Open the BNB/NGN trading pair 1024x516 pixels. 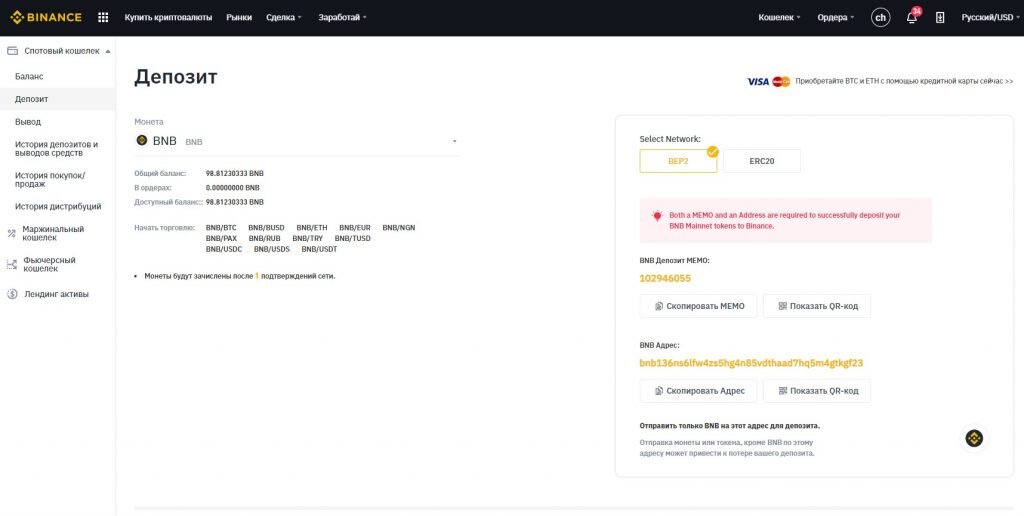point(399,228)
